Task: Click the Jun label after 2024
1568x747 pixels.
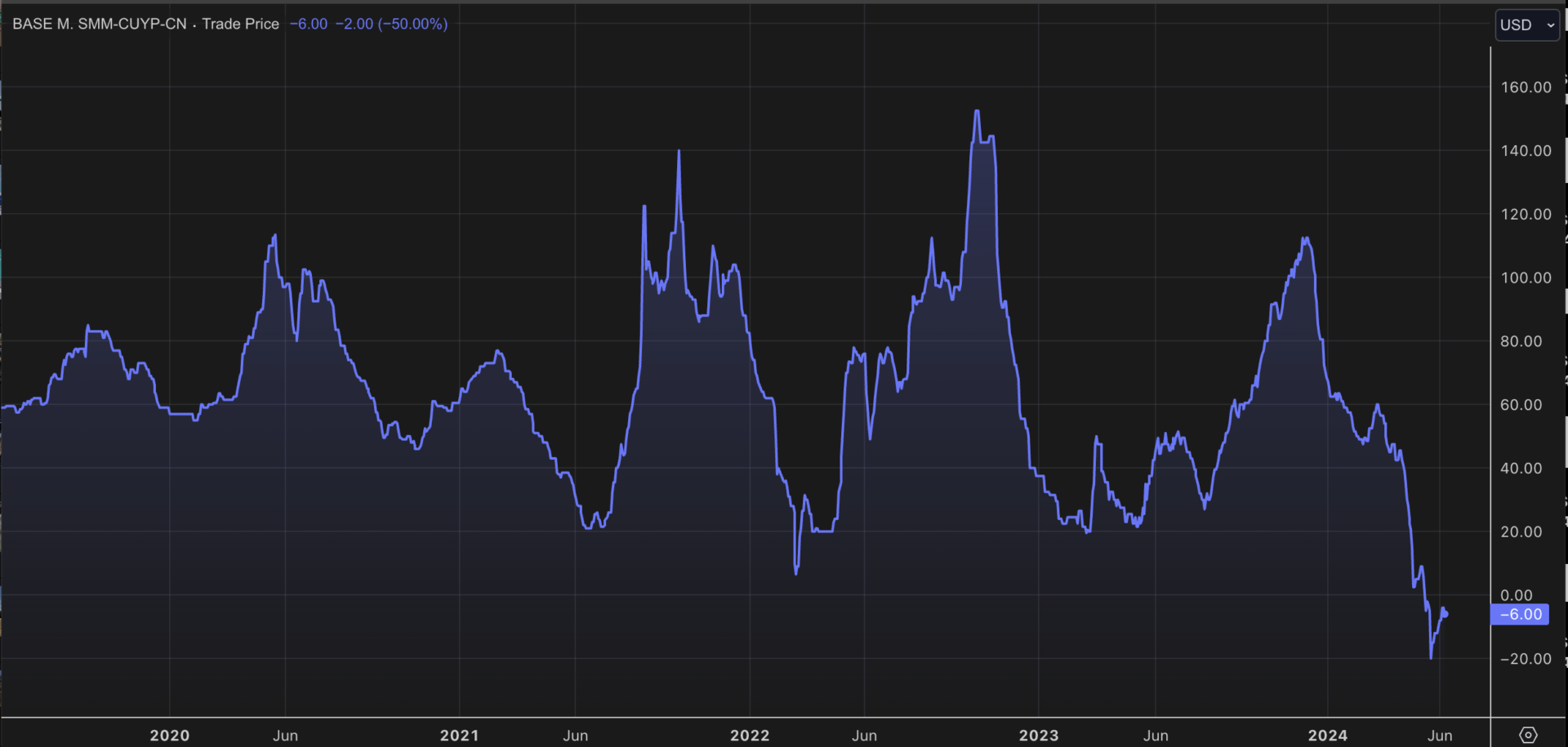Action: [1440, 736]
